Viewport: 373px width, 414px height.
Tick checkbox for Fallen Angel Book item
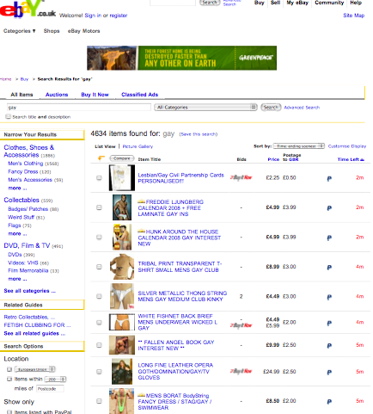coord(99,345)
